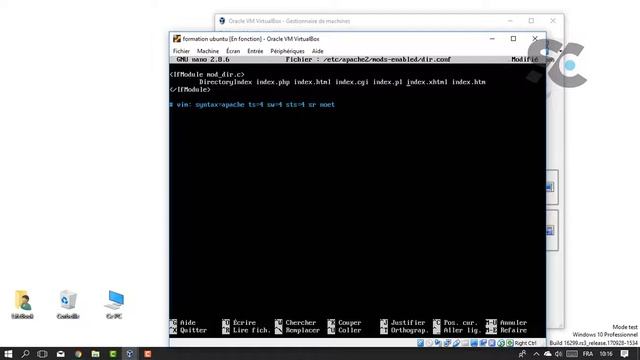Open the Écran menu
The image size is (640, 360).
(x=233, y=51)
